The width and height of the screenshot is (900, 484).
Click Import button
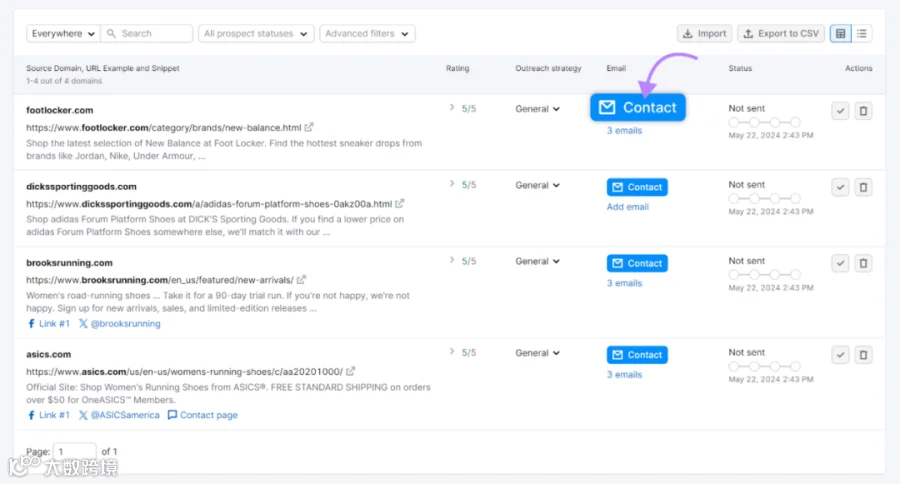coord(704,33)
